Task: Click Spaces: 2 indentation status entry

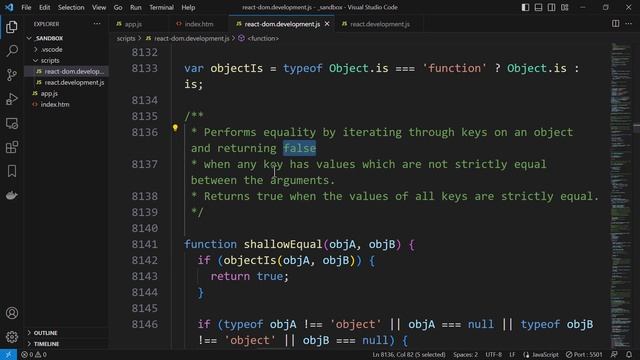Action: tap(465, 355)
